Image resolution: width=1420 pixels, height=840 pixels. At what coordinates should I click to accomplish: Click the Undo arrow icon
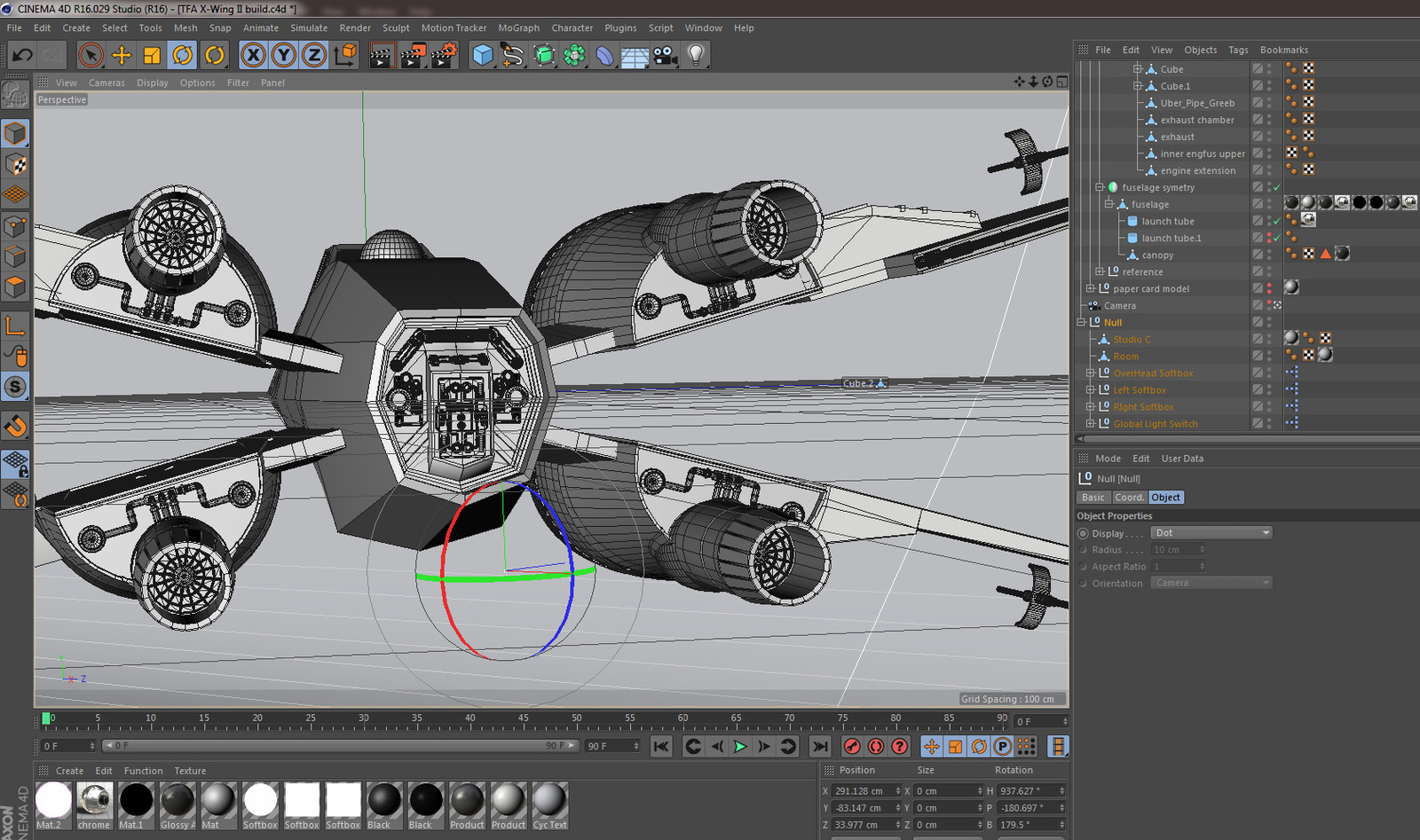point(22,55)
